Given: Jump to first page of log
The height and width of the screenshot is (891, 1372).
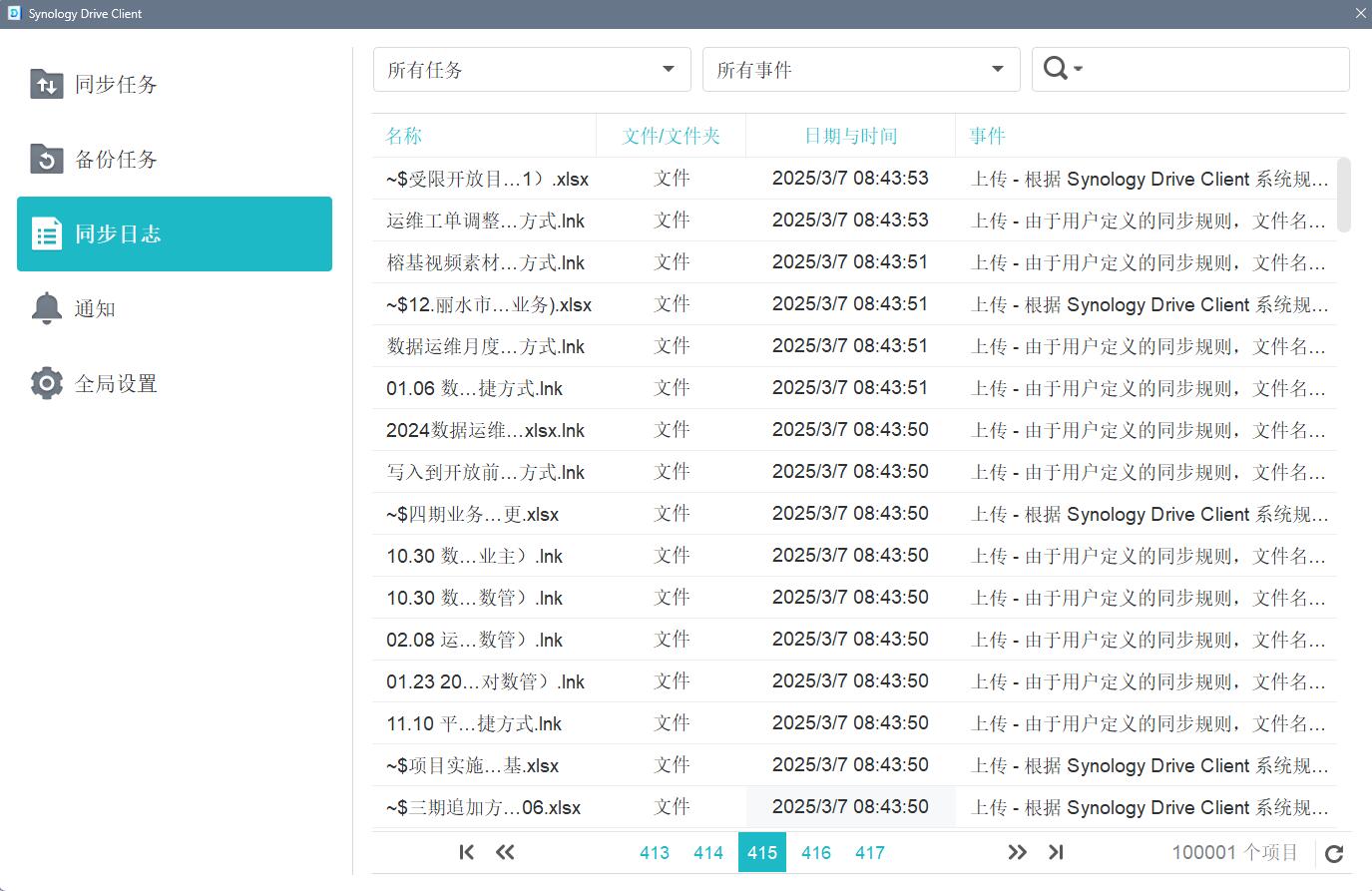Looking at the screenshot, I should pos(466,852).
